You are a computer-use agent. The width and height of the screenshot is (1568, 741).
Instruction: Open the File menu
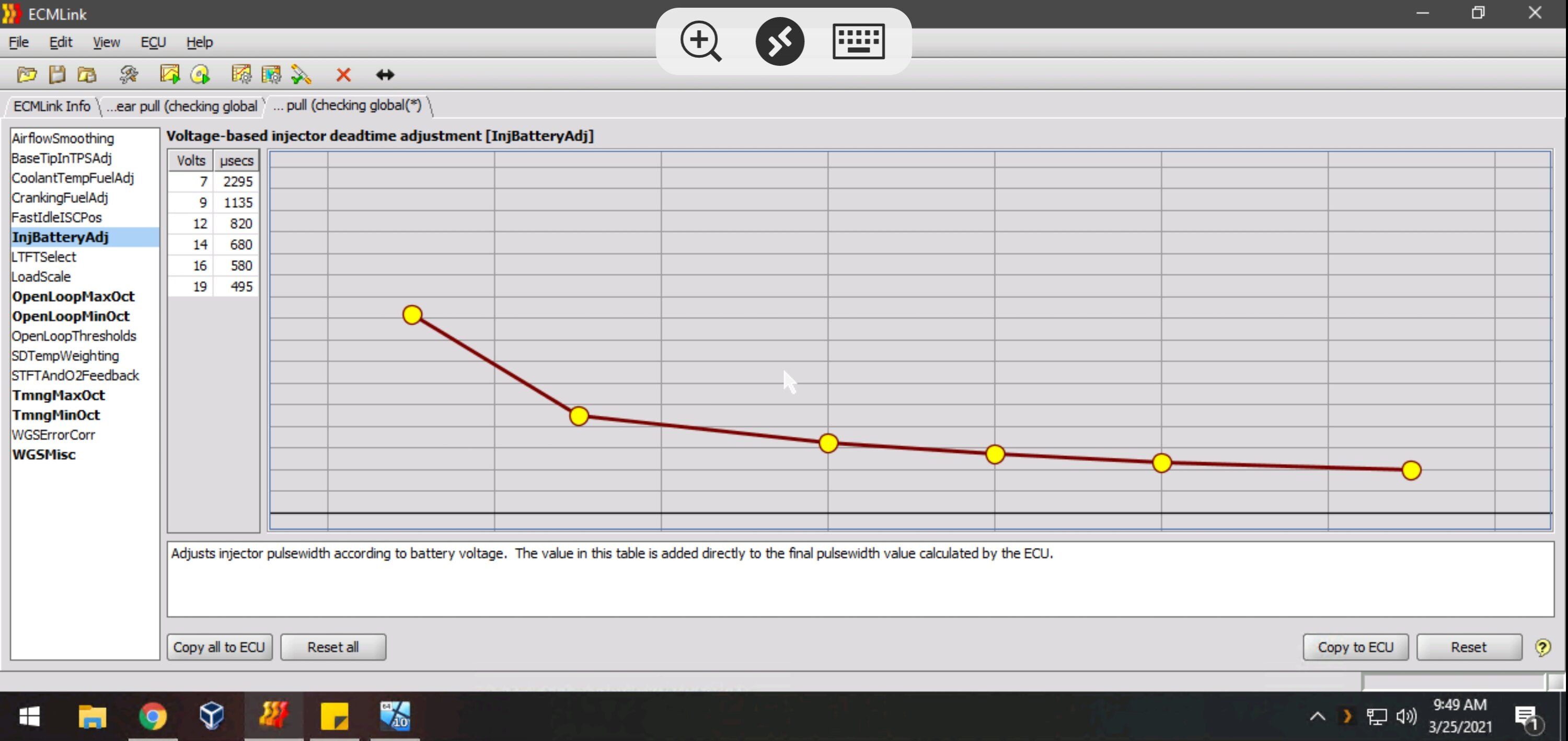coord(18,42)
